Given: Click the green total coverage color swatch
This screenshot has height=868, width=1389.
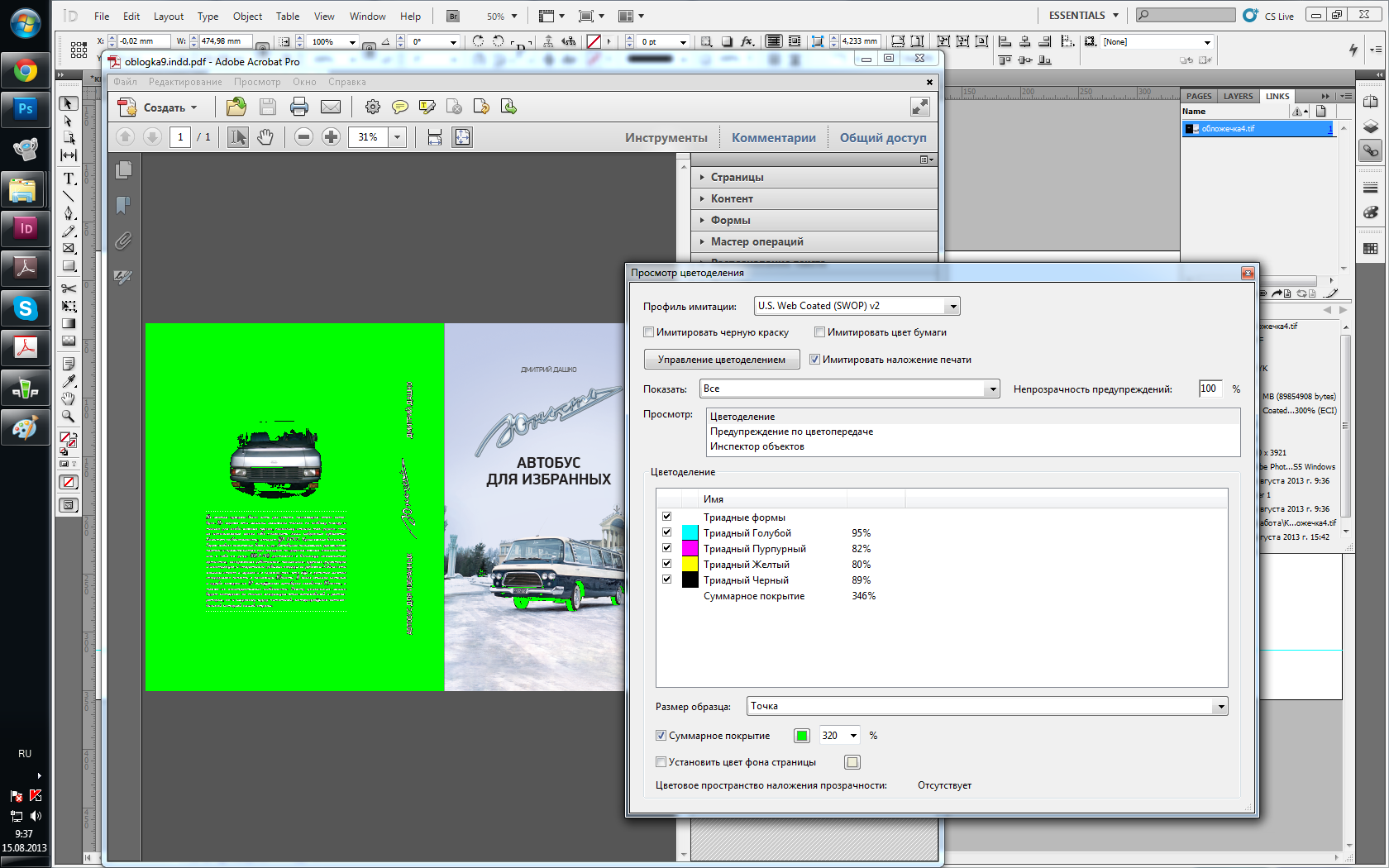Looking at the screenshot, I should 802,736.
